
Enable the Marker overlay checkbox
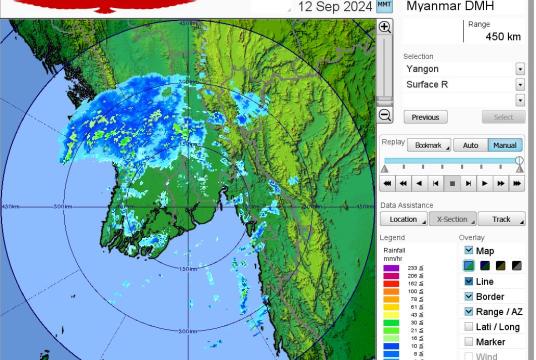[x=469, y=342]
